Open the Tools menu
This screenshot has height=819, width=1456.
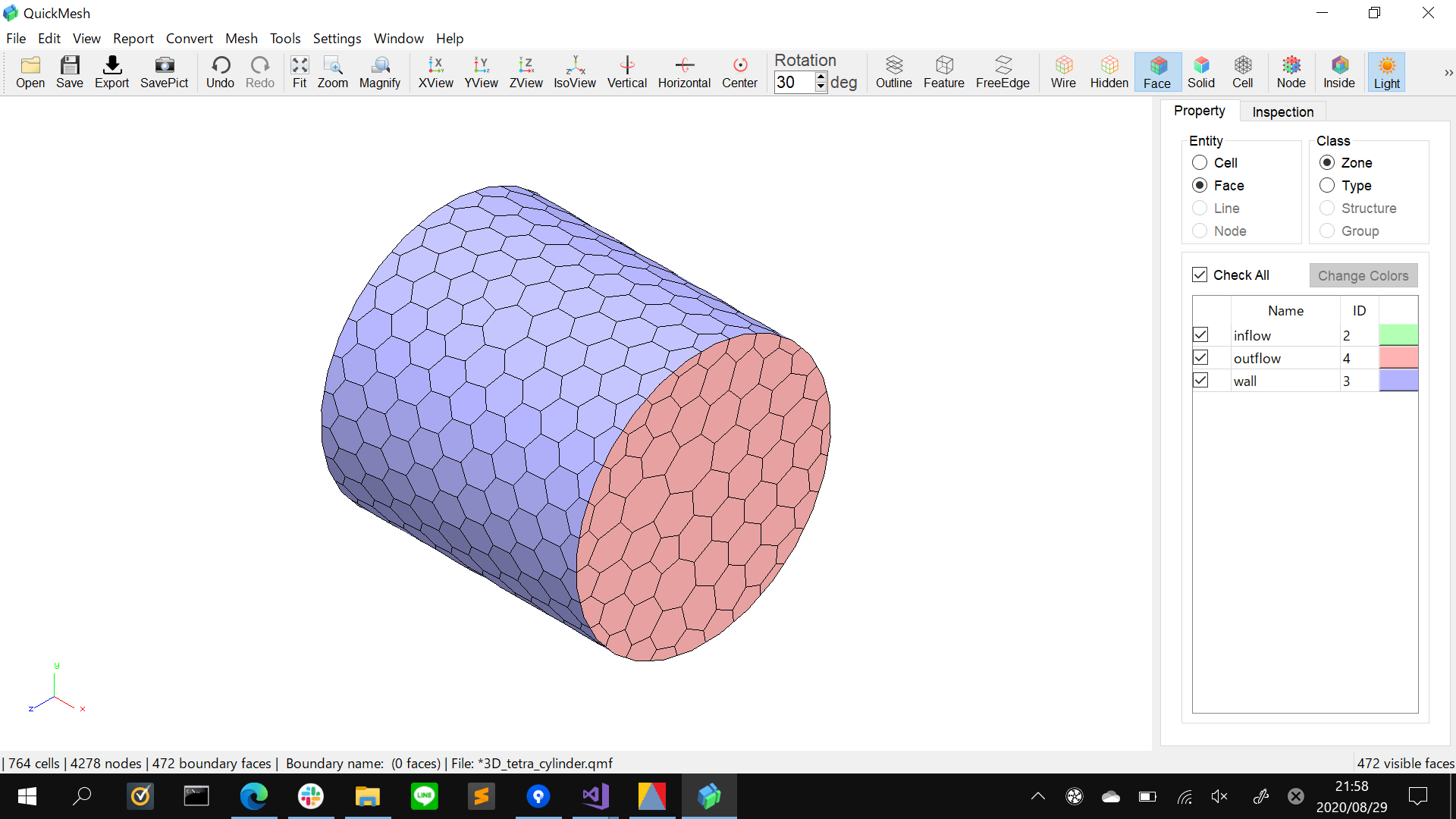coord(285,38)
